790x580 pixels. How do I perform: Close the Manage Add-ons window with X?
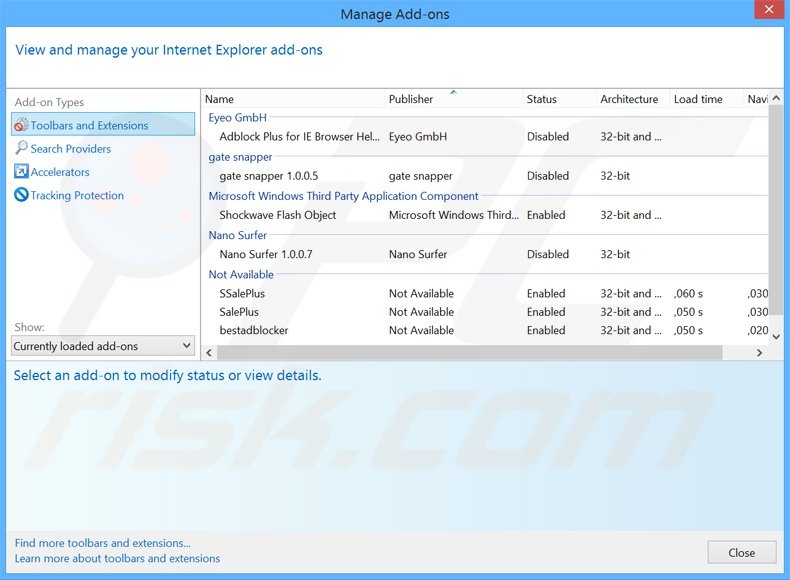point(769,10)
